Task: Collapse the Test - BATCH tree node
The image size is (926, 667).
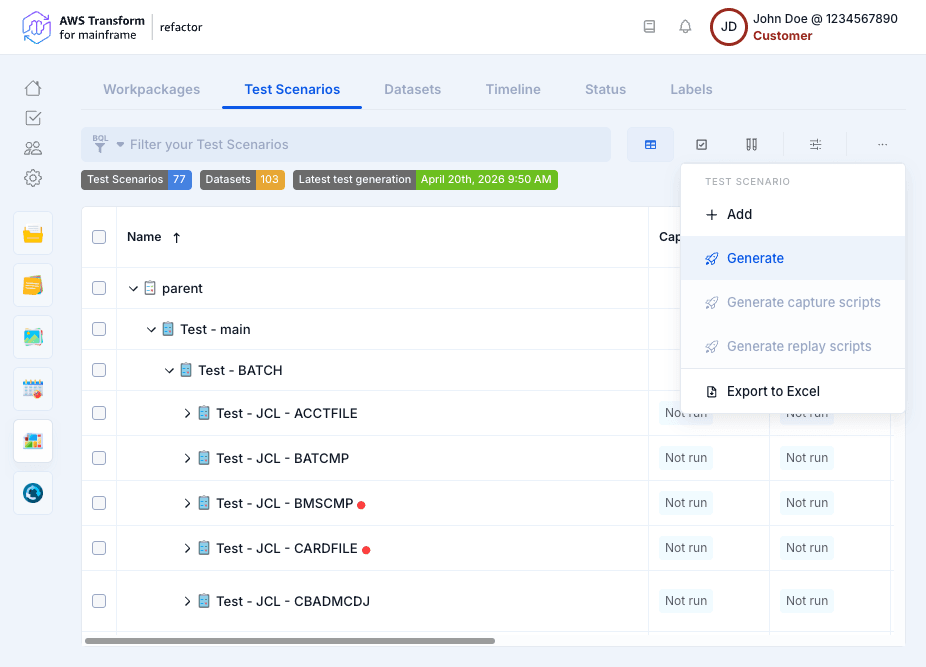Action: click(x=169, y=370)
